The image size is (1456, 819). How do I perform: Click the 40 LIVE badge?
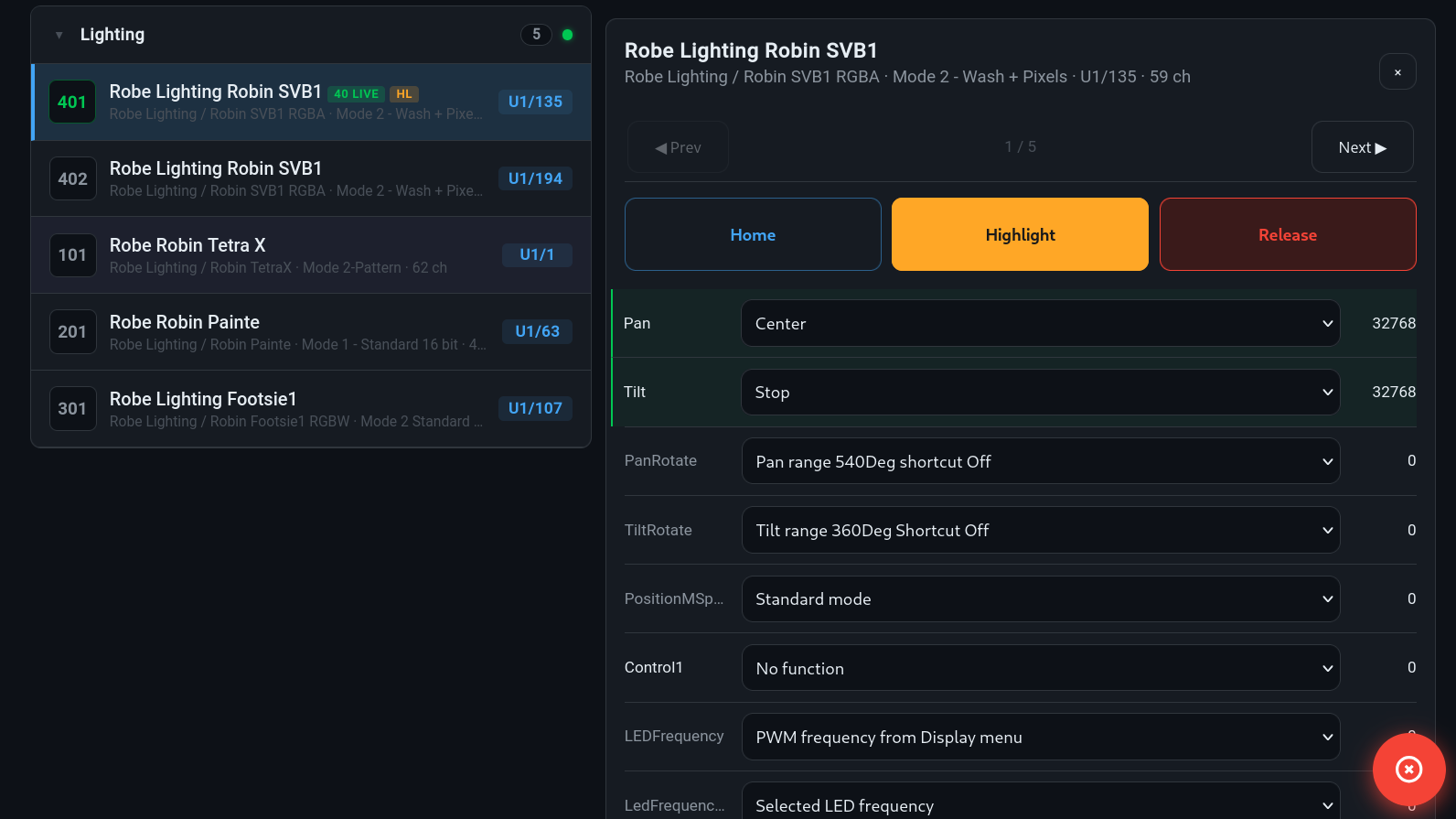(x=356, y=94)
